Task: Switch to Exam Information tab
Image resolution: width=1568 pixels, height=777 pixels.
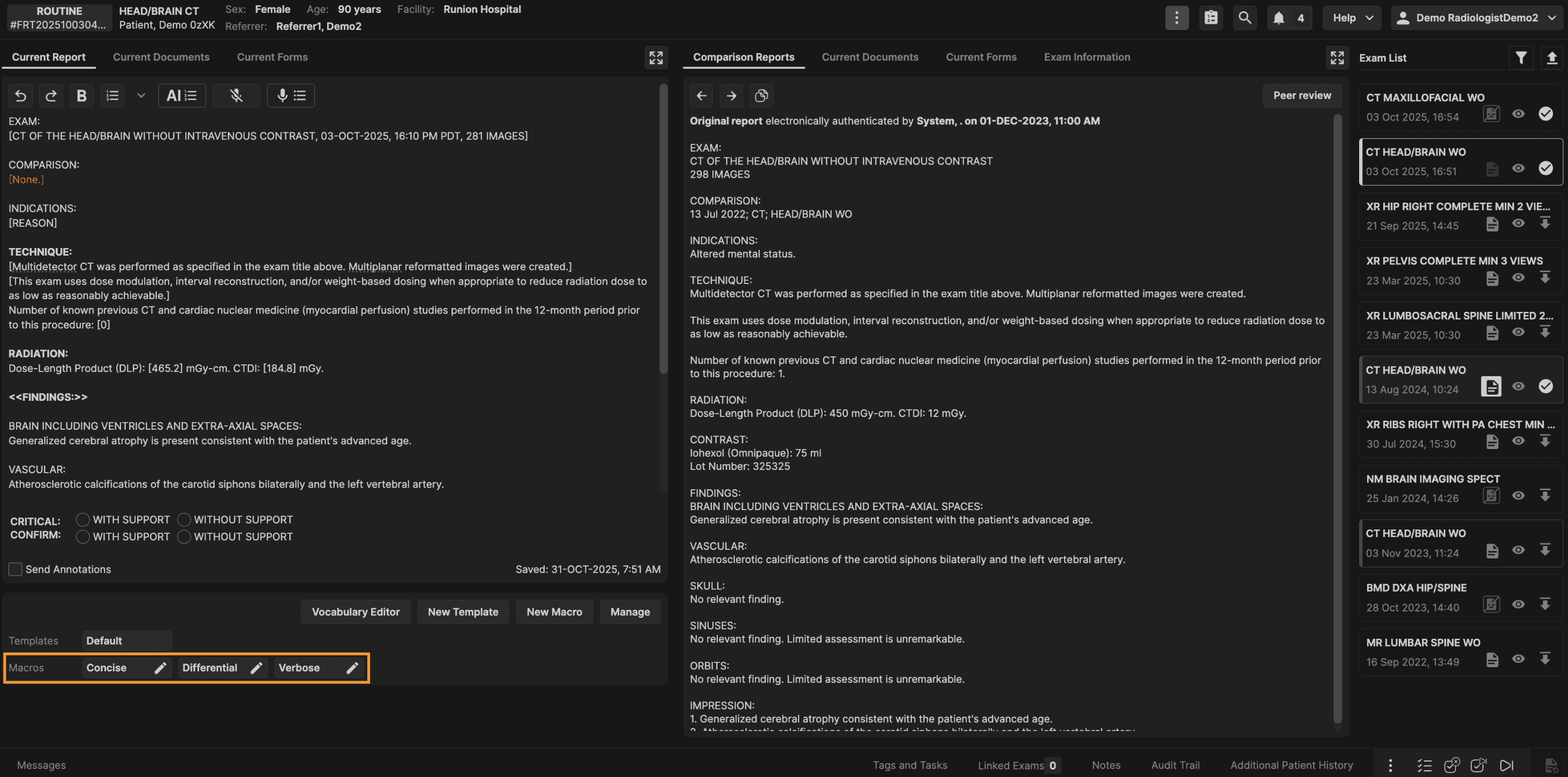Action: click(1087, 57)
